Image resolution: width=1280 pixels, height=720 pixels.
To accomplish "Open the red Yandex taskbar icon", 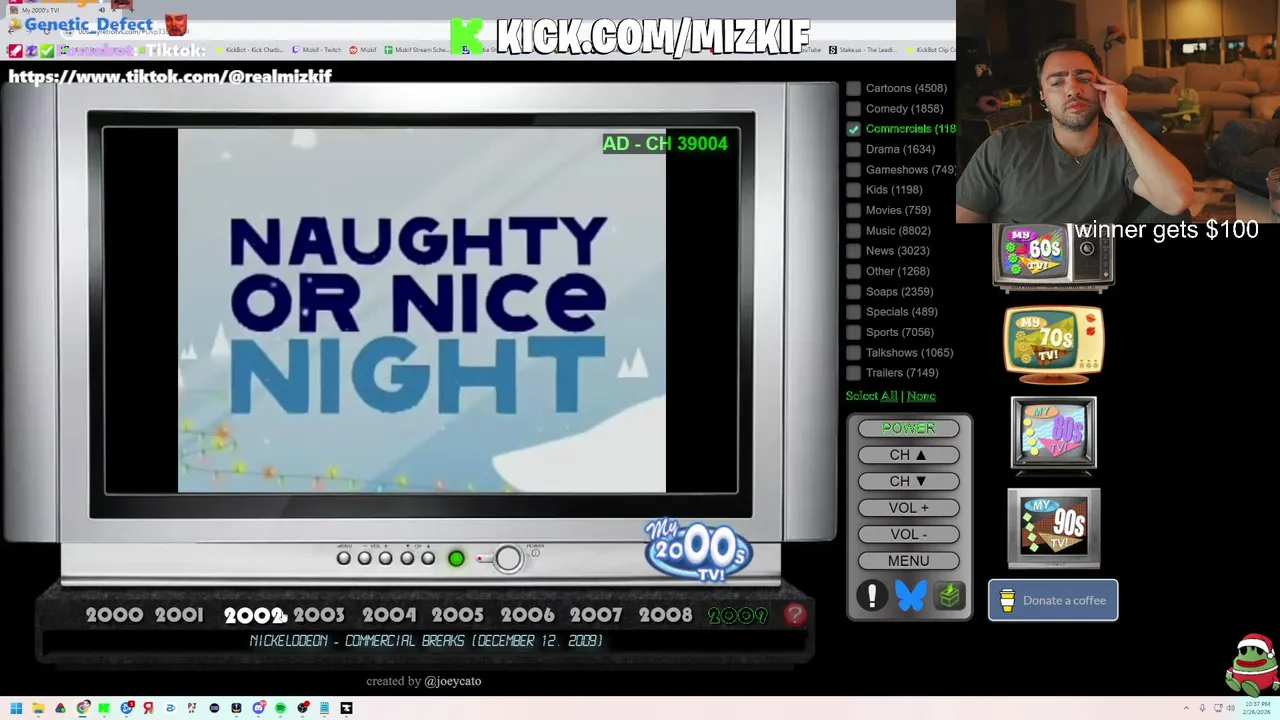I will click(x=148, y=708).
